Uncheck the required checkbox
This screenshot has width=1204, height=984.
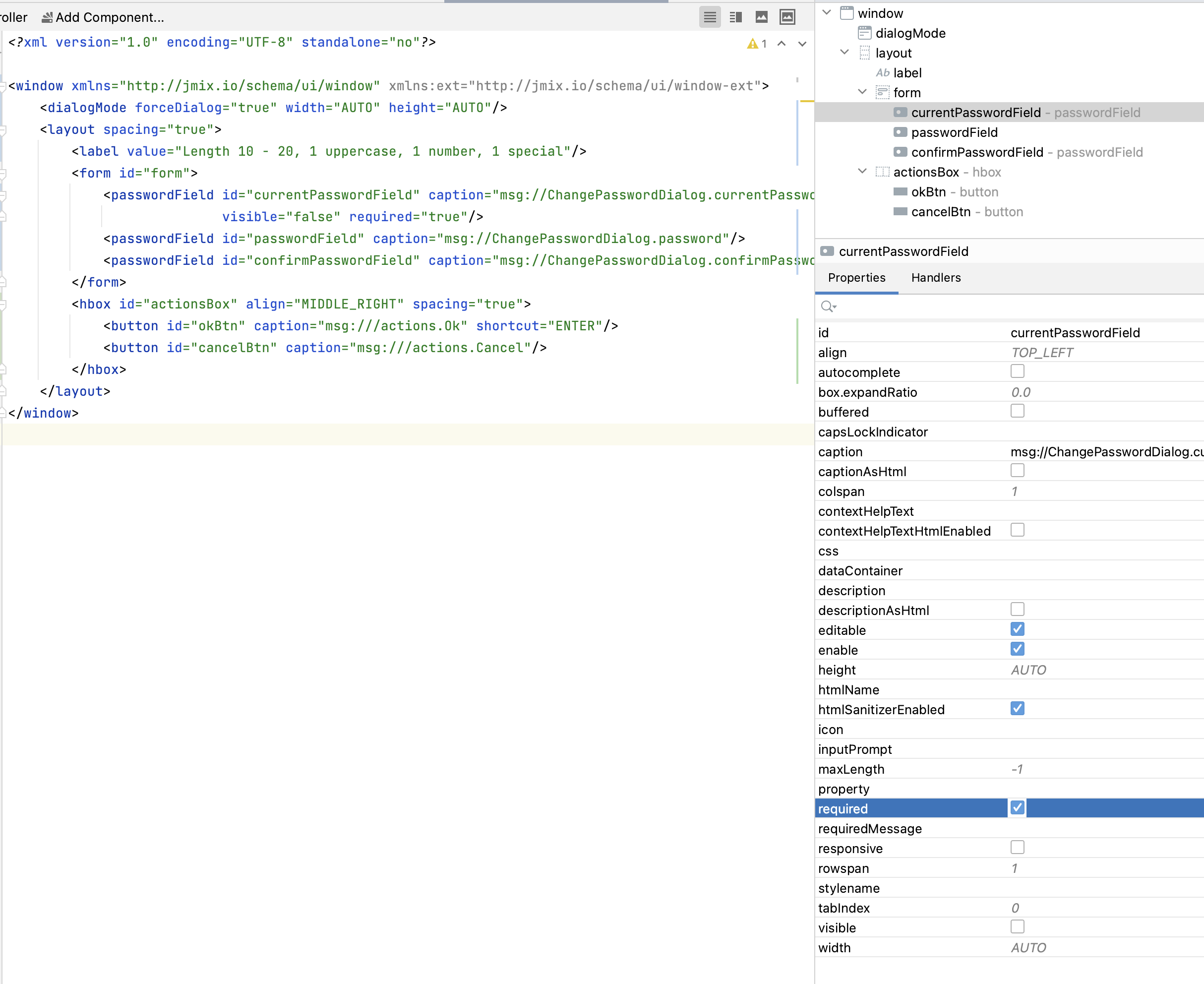1017,808
